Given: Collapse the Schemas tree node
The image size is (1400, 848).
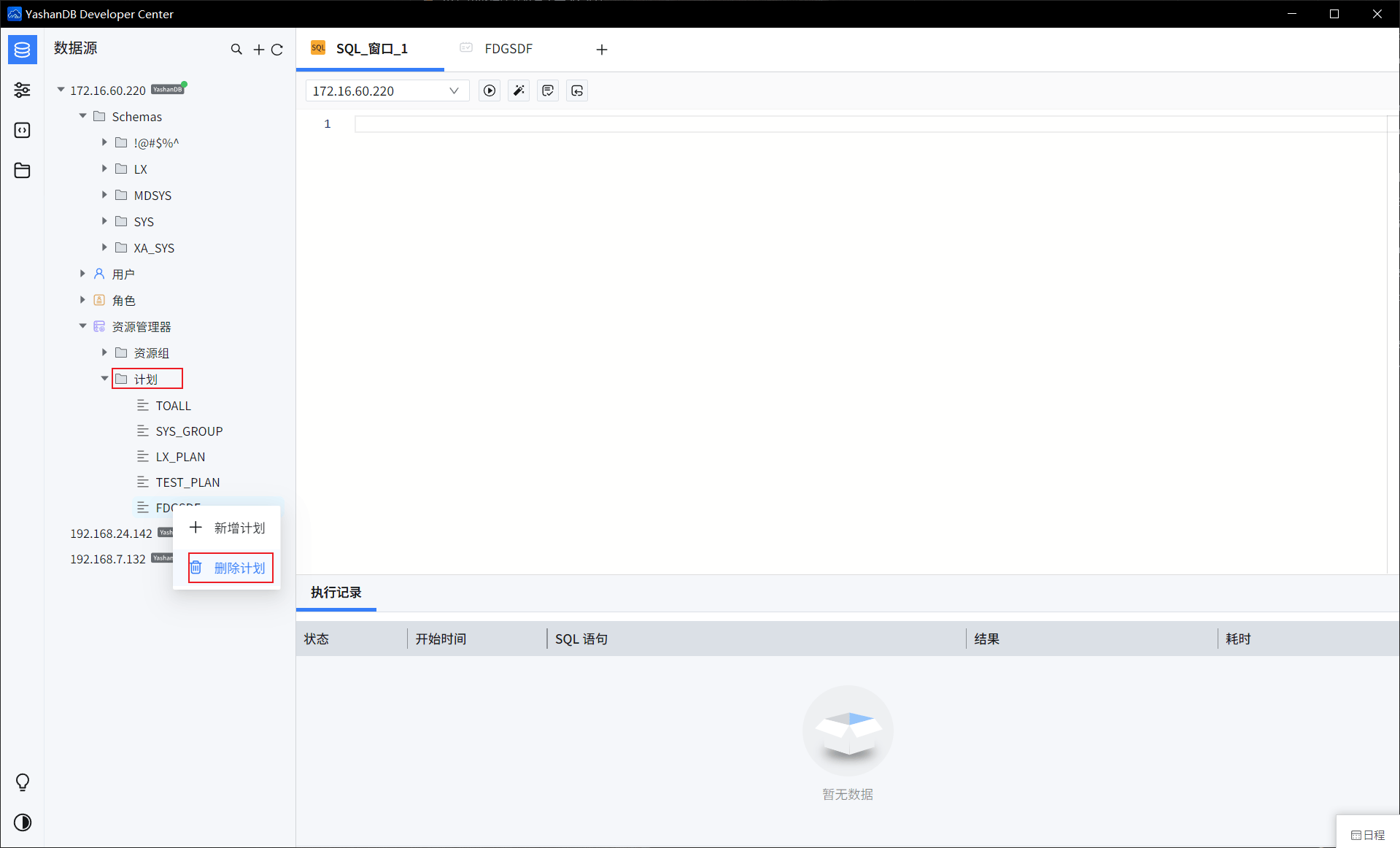Looking at the screenshot, I should click(x=83, y=116).
